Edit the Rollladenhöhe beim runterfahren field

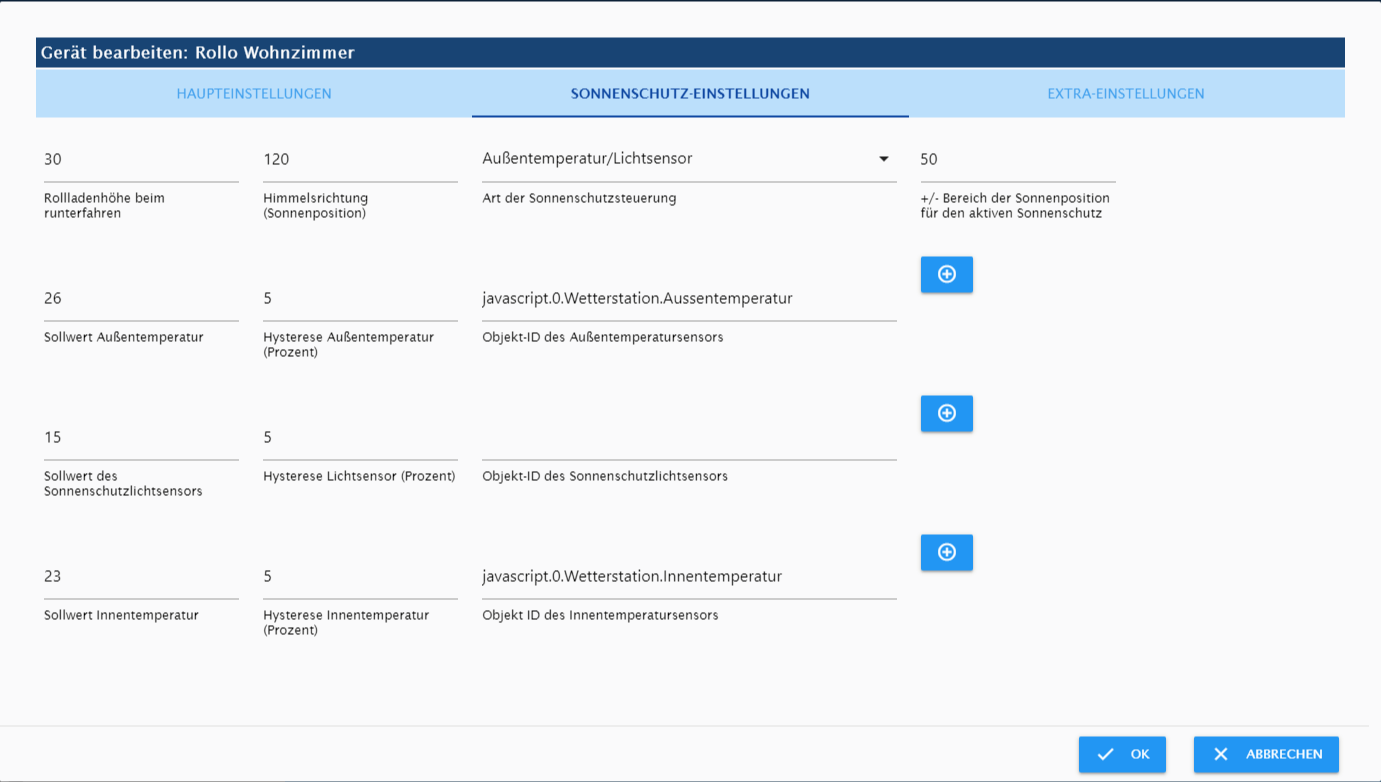pos(141,159)
